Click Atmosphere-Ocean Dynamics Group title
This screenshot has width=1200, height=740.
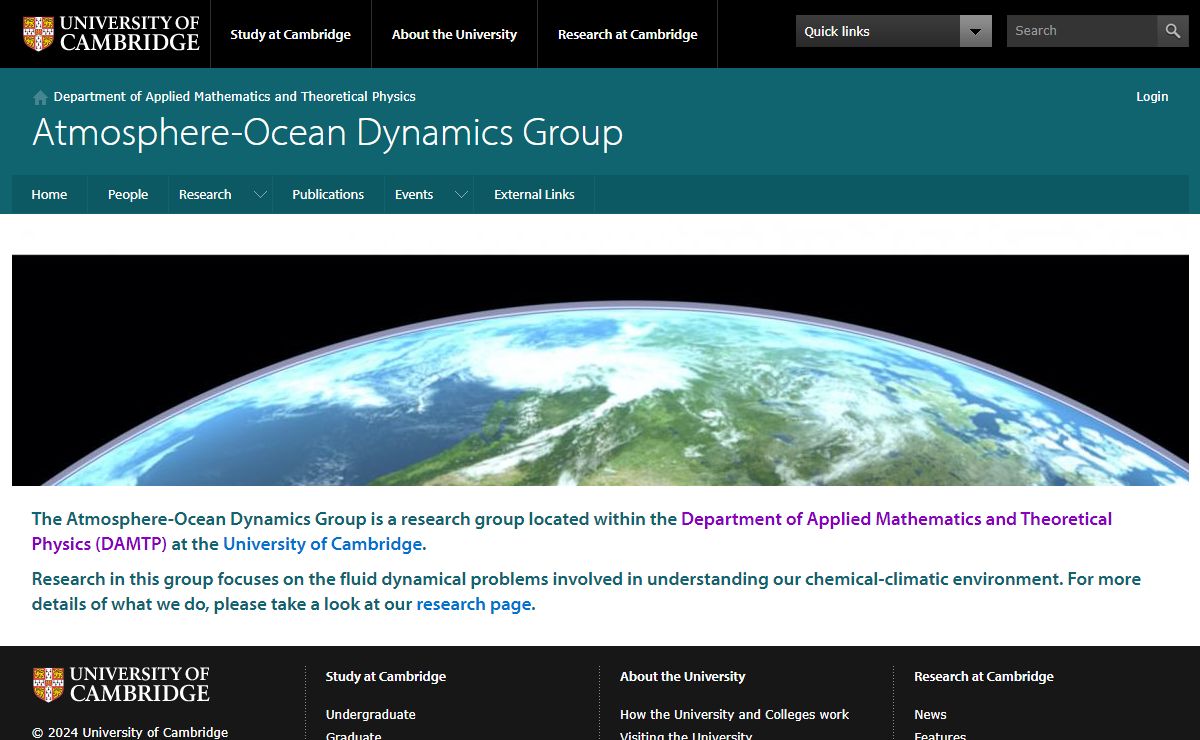[328, 133]
